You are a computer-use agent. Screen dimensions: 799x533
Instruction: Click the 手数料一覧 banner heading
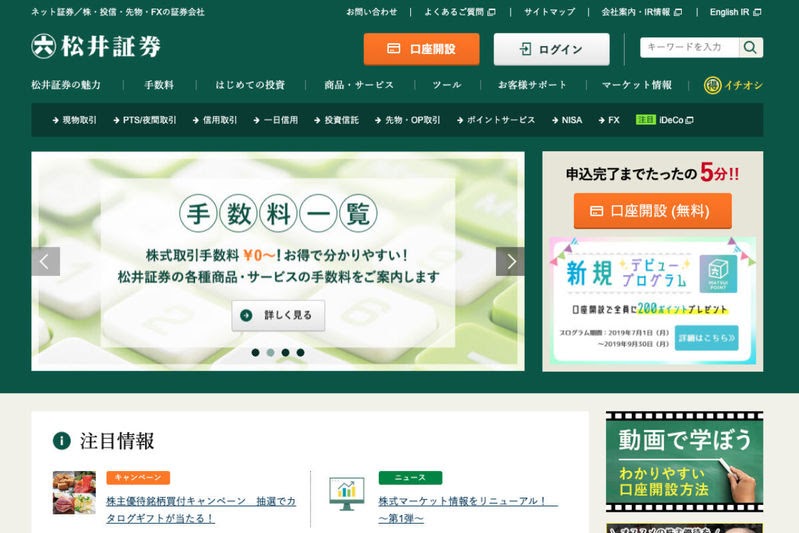278,214
